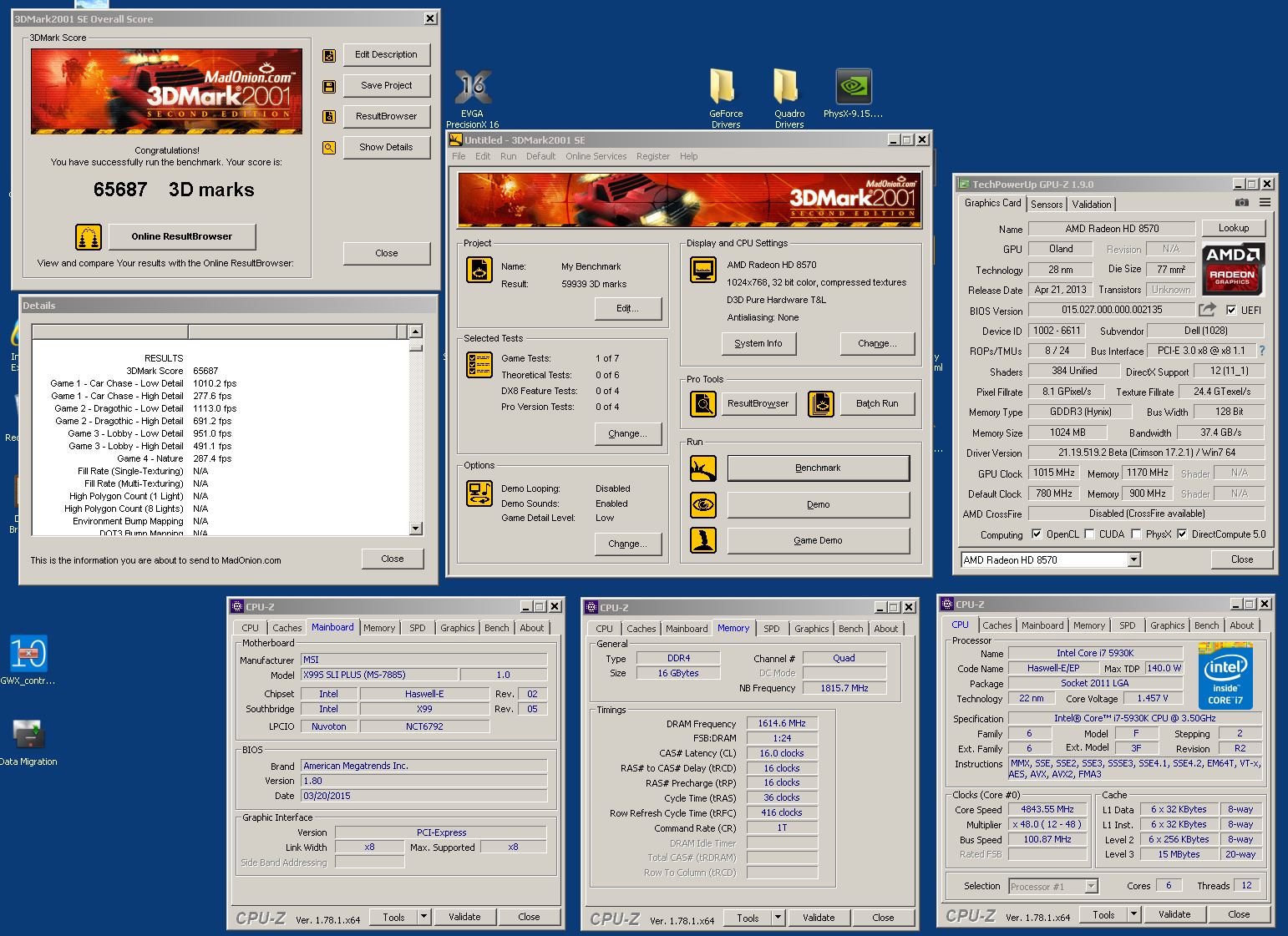
Task: Click the Demo eye icon
Action: [x=703, y=505]
